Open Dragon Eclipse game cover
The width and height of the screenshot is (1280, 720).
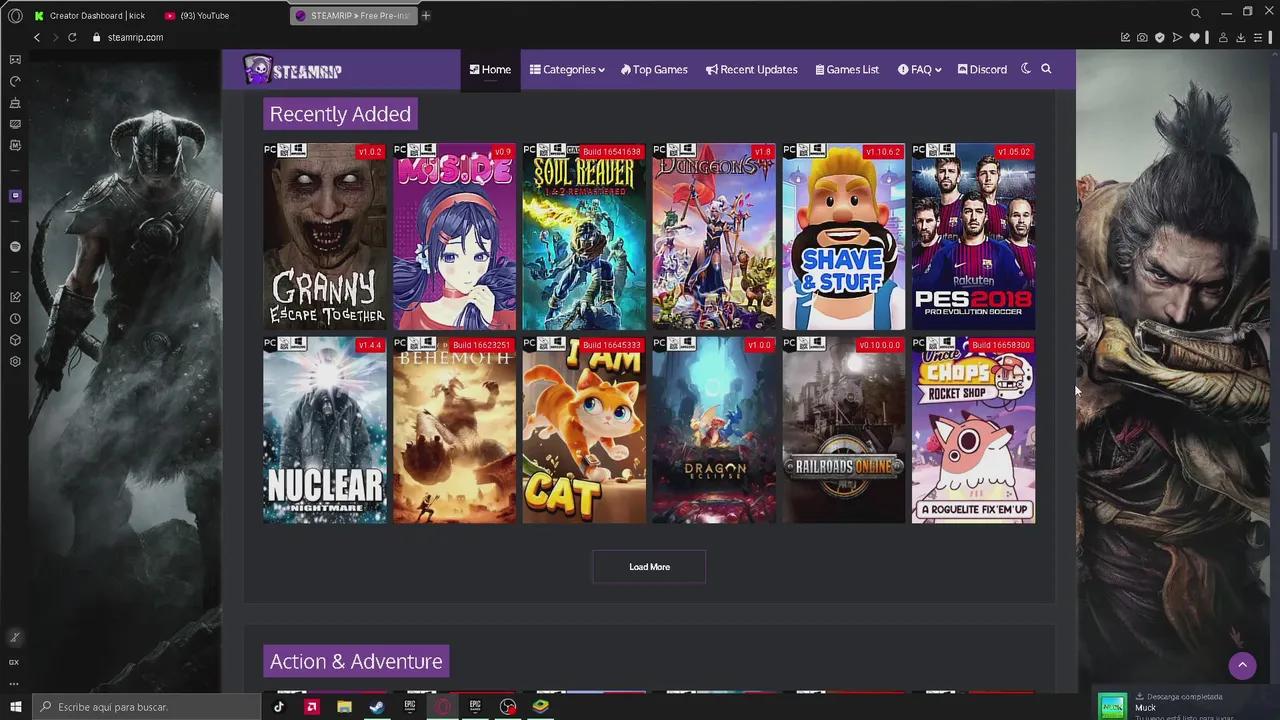point(714,430)
